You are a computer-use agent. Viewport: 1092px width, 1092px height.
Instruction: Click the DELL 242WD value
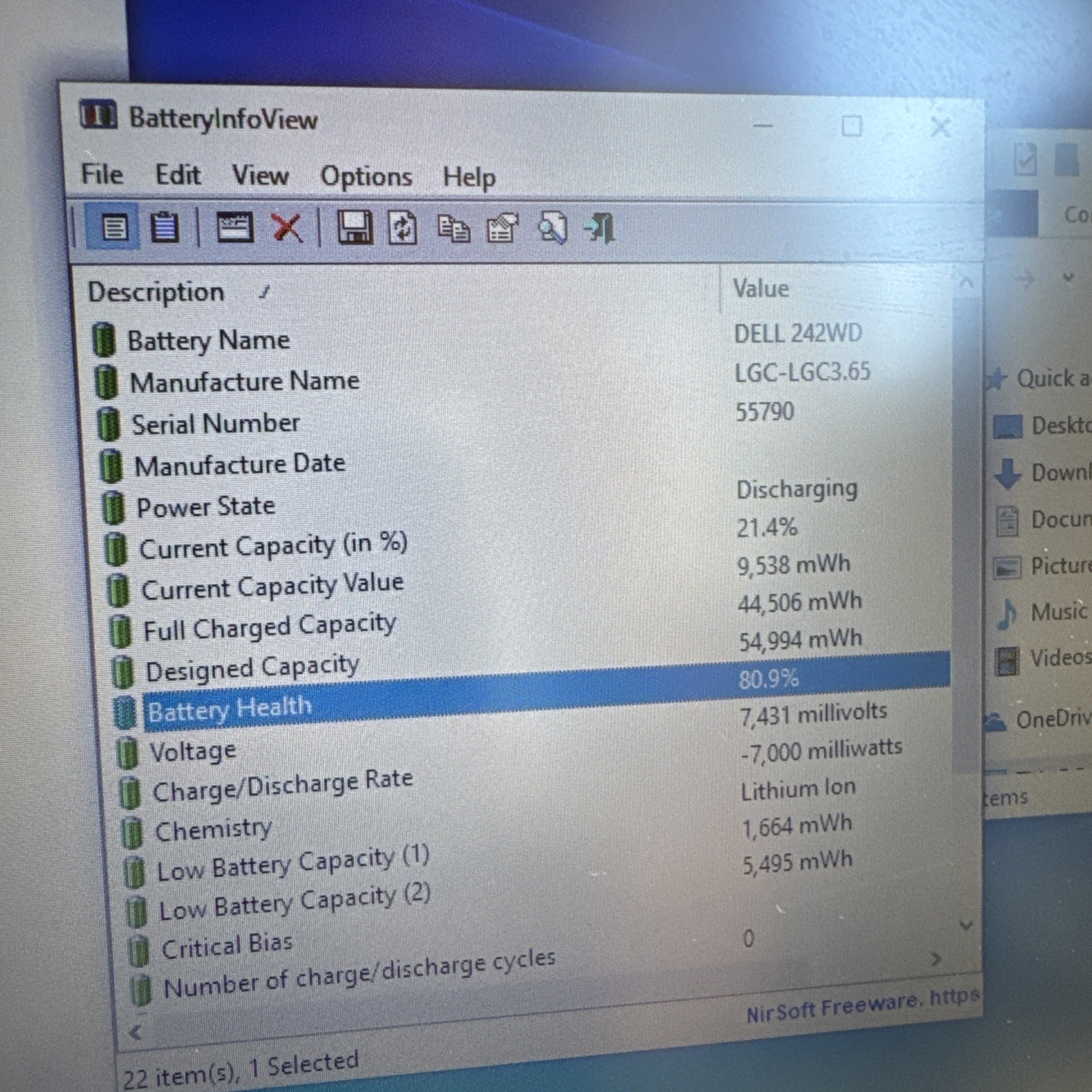pyautogui.click(x=798, y=333)
